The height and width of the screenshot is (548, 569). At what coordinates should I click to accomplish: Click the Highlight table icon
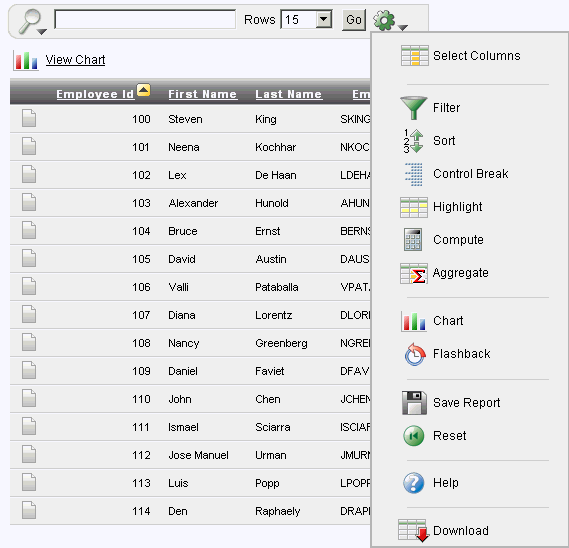414,207
